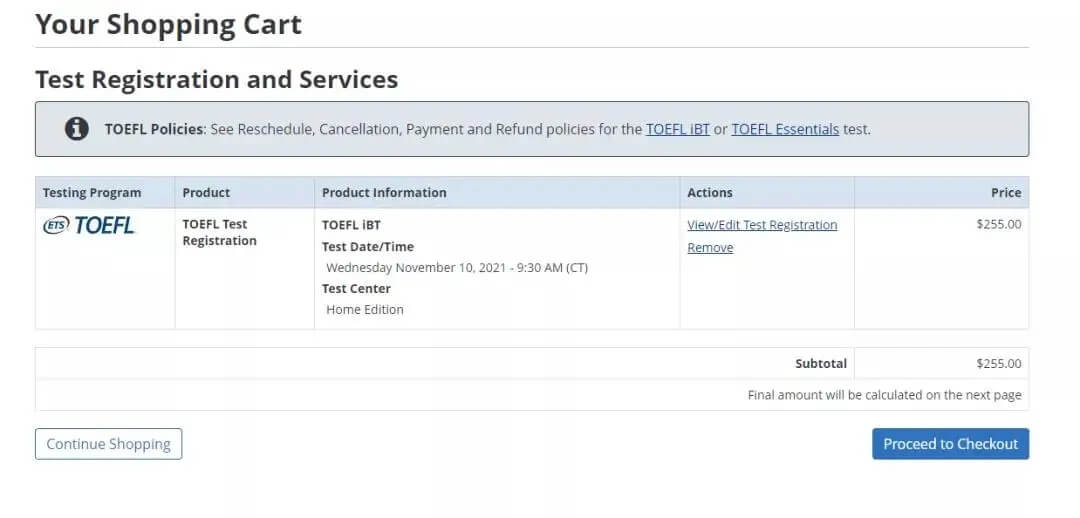This screenshot has height=518, width=1080.
Task: Click Test Registration and Services heading
Action: (217, 80)
